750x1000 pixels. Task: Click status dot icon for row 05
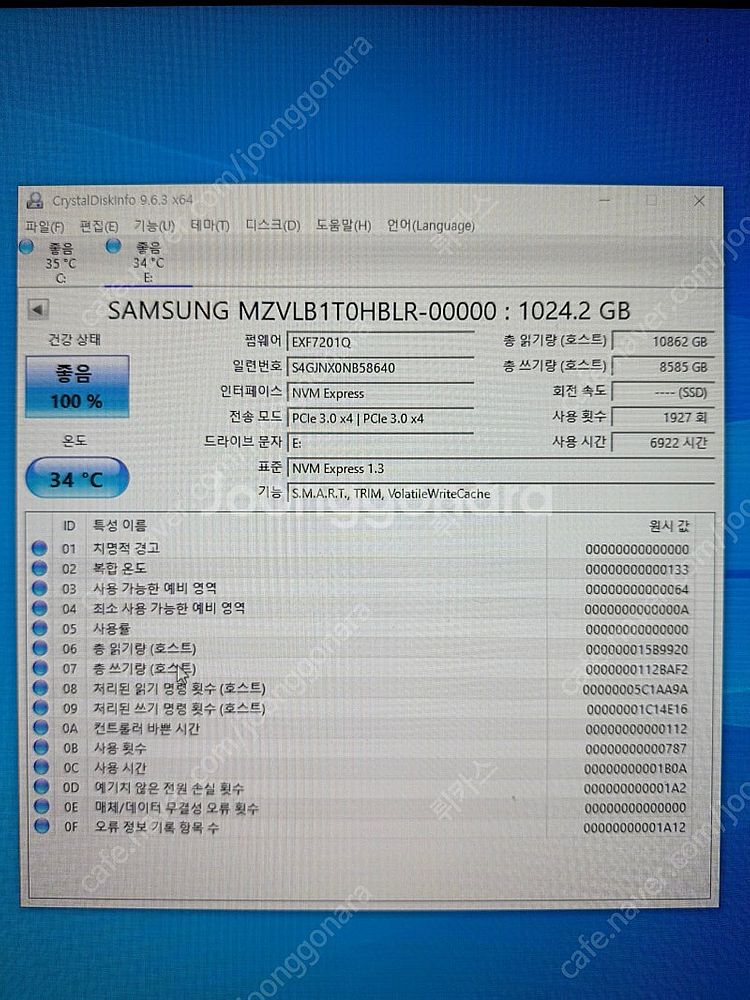click(x=40, y=628)
